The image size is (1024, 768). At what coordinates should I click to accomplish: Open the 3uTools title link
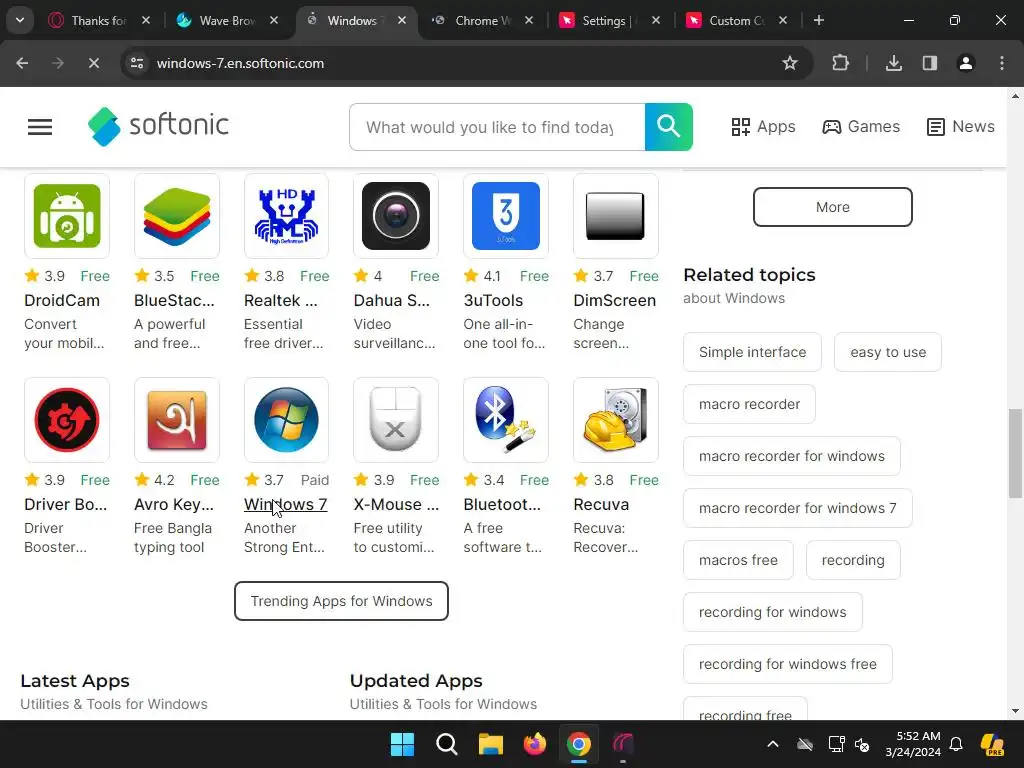coord(493,300)
